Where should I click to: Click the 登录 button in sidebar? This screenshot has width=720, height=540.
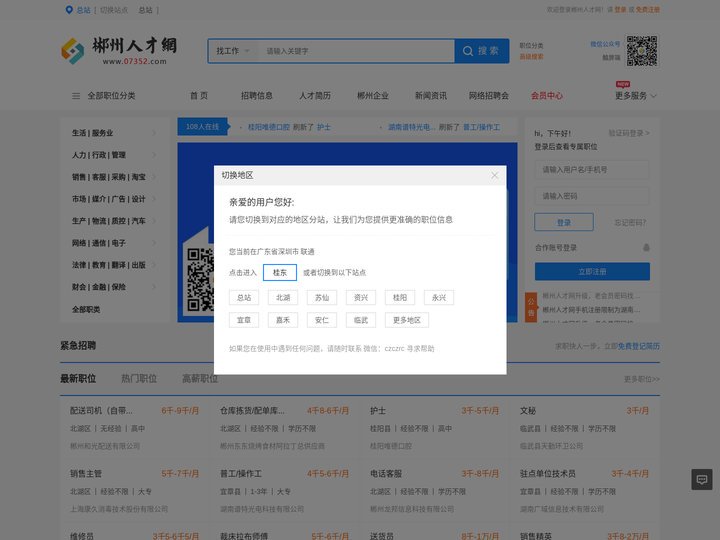click(x=564, y=222)
